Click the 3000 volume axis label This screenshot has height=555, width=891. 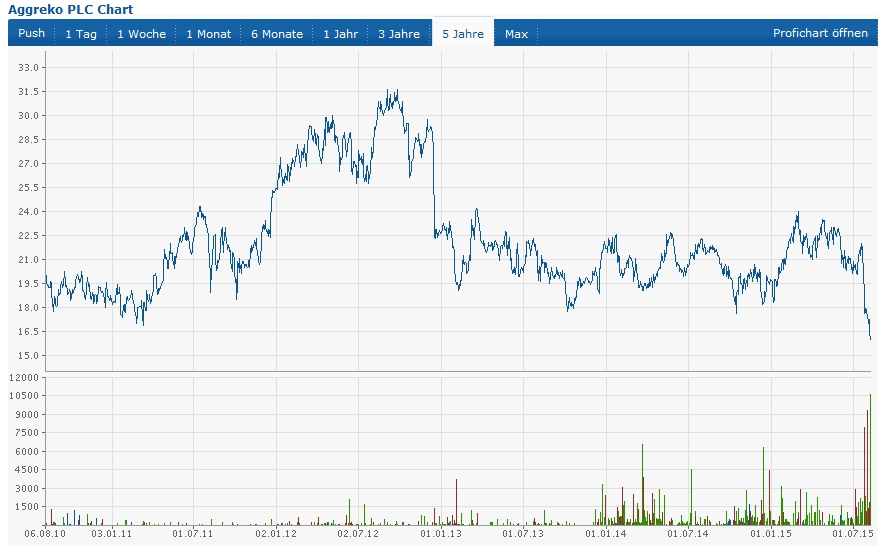(x=27, y=489)
